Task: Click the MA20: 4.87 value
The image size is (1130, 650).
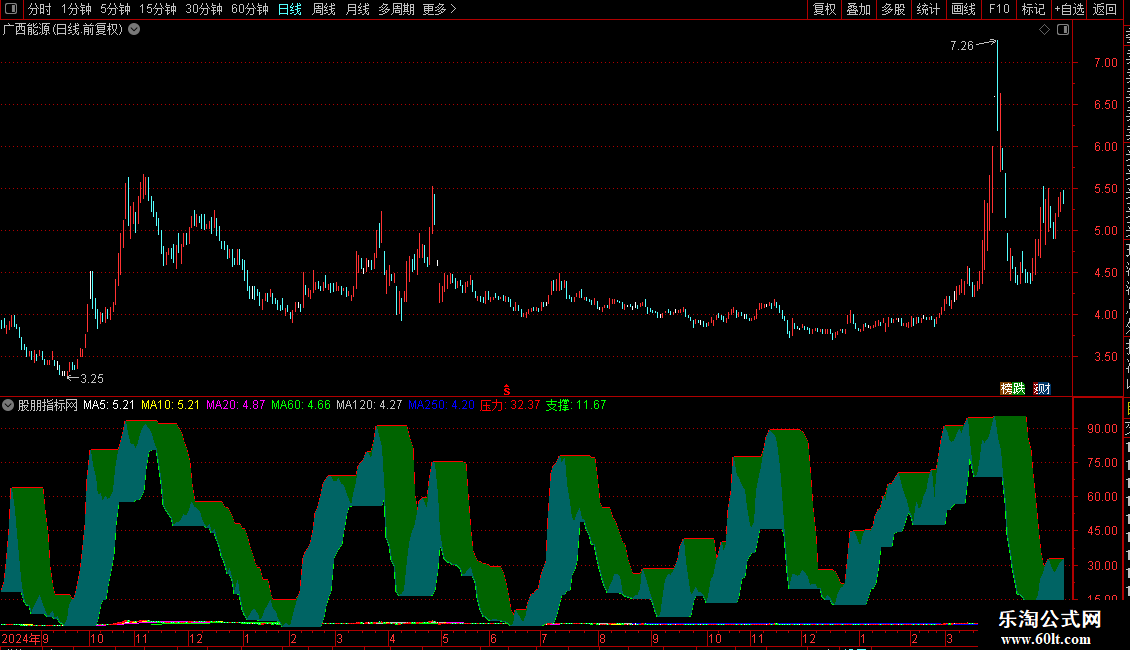Action: click(236, 405)
